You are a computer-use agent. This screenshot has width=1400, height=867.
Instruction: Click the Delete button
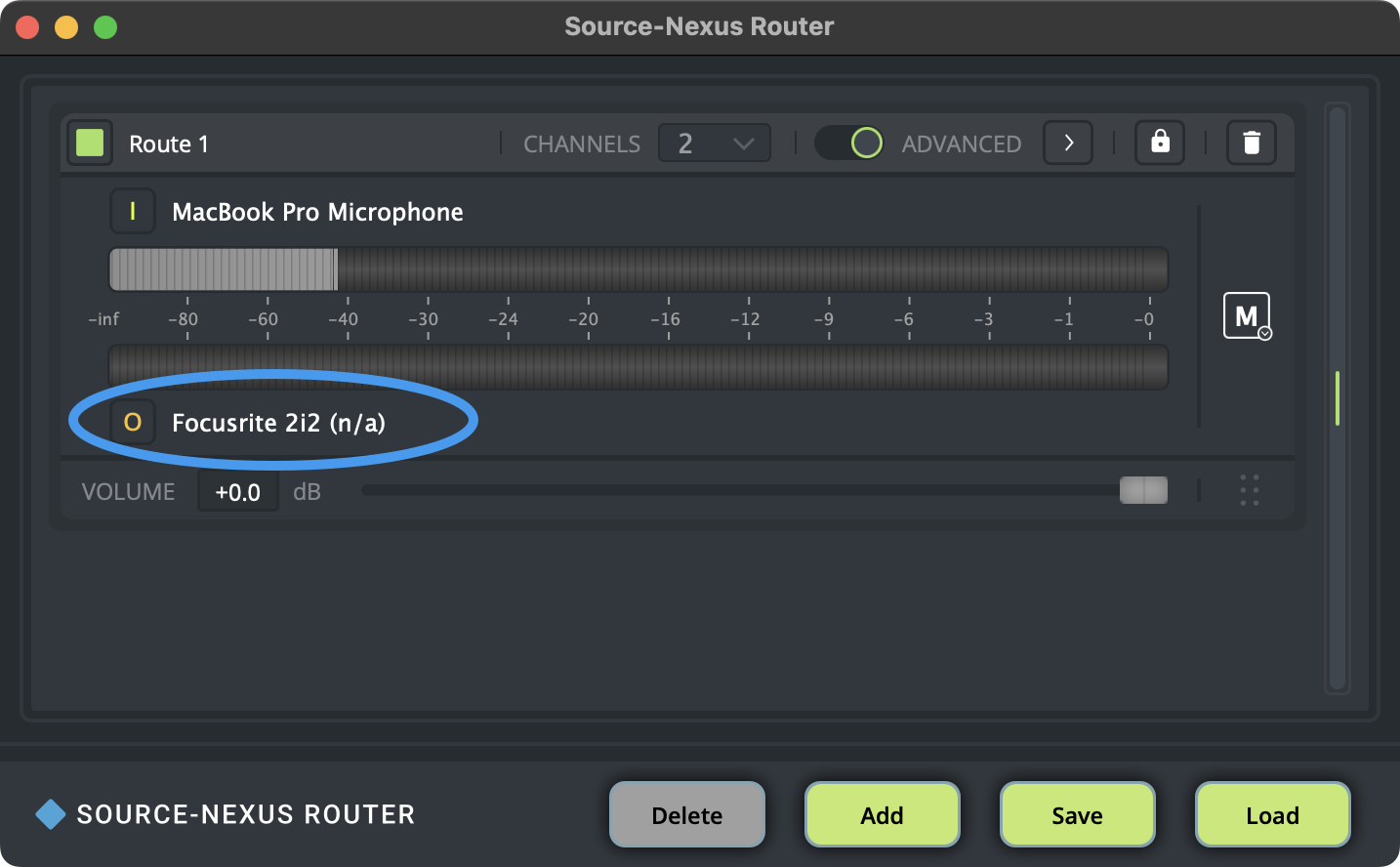click(x=687, y=815)
